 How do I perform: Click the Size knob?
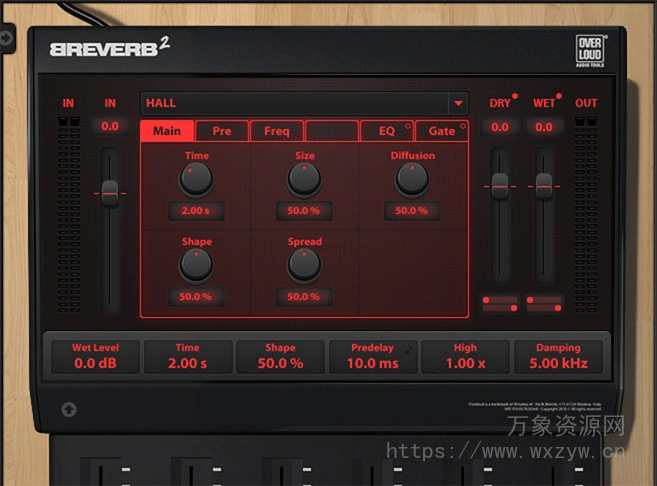pos(304,180)
